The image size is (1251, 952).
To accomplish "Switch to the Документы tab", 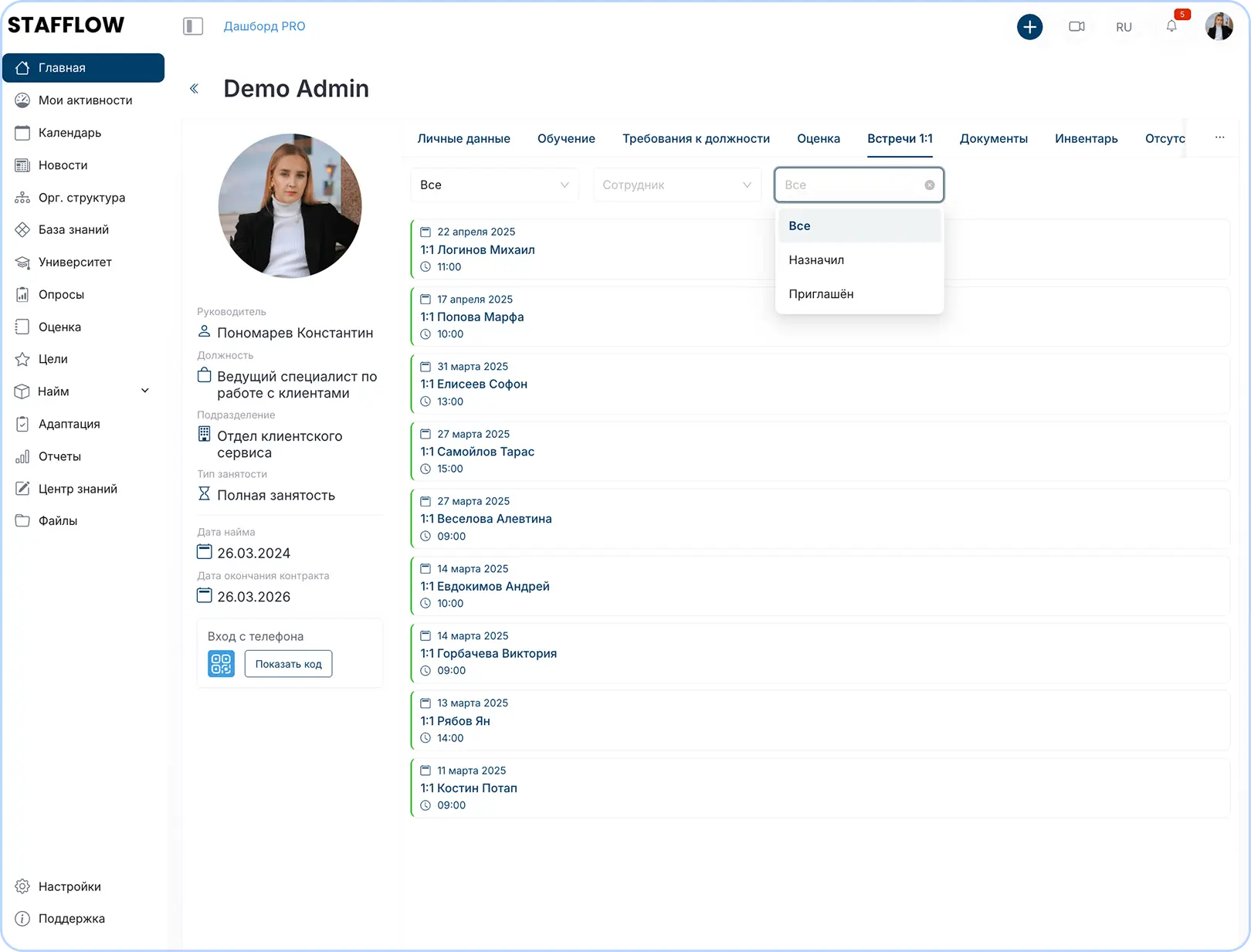I will tap(993, 139).
